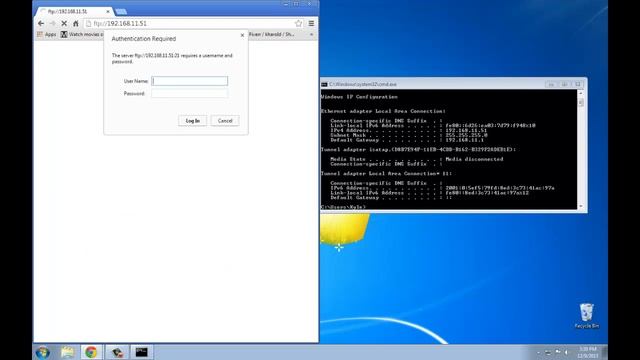Show hidden system tray icons
640x360 pixels.
point(538,352)
